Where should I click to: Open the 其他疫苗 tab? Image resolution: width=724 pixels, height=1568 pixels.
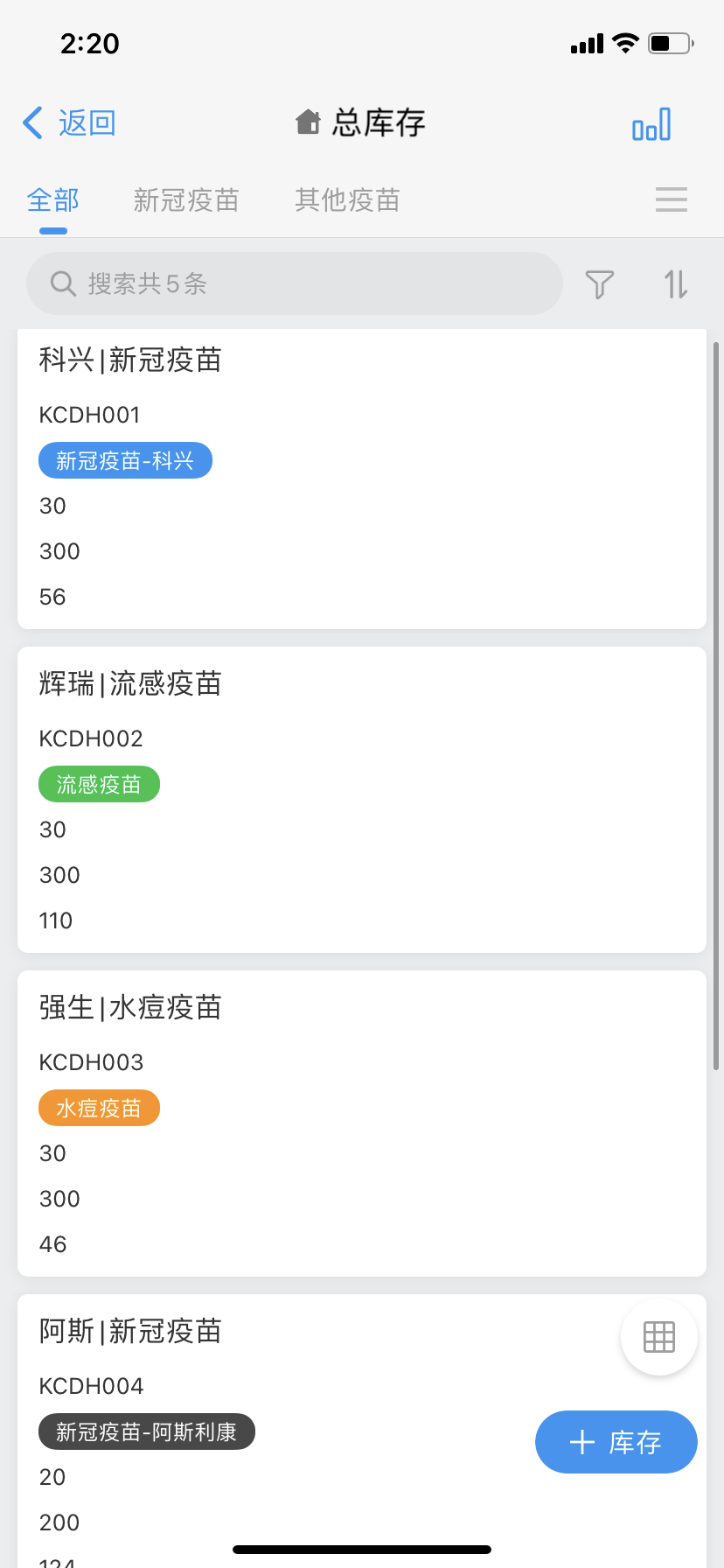click(x=347, y=200)
